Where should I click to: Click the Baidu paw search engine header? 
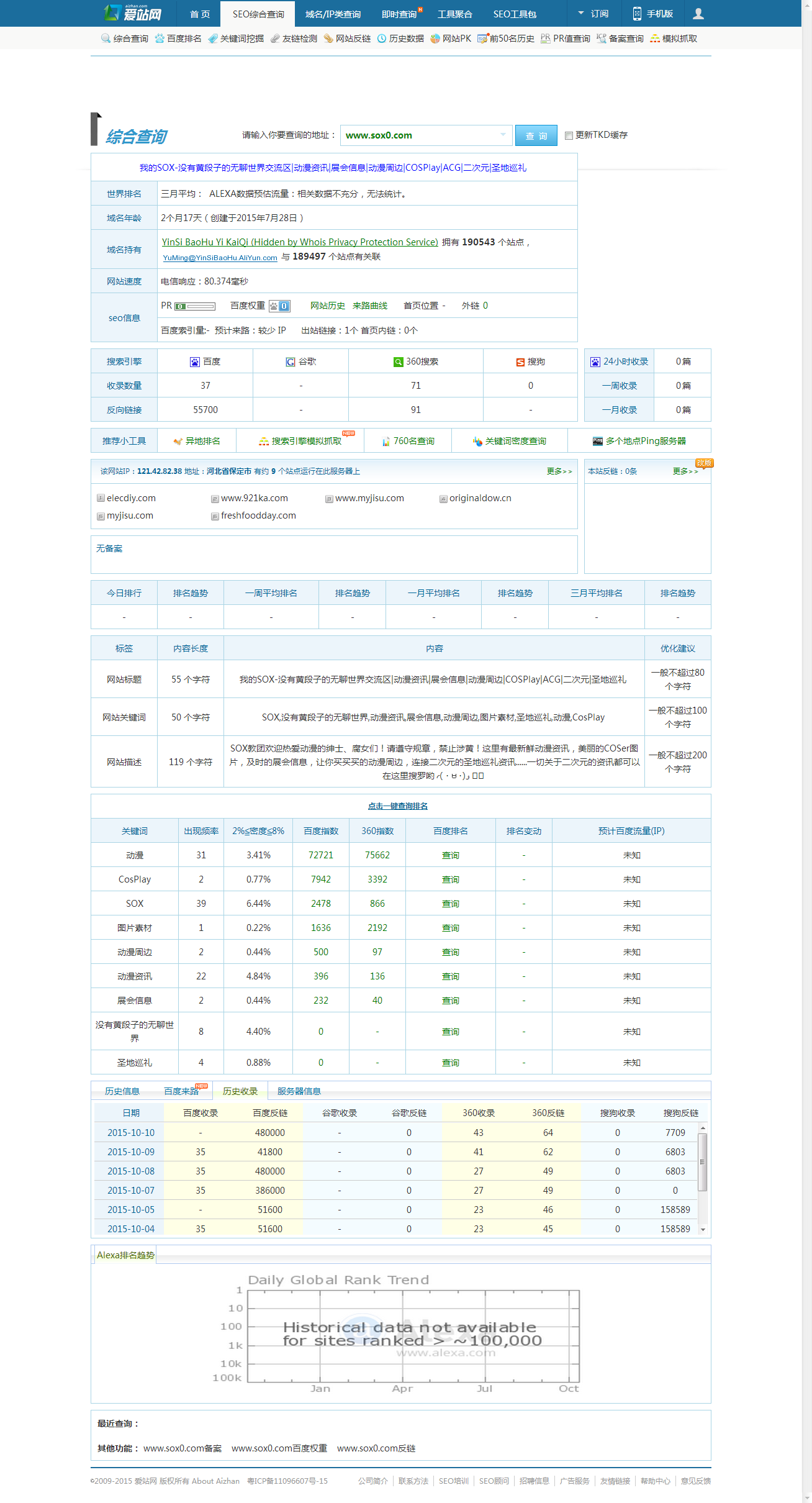click(x=205, y=361)
